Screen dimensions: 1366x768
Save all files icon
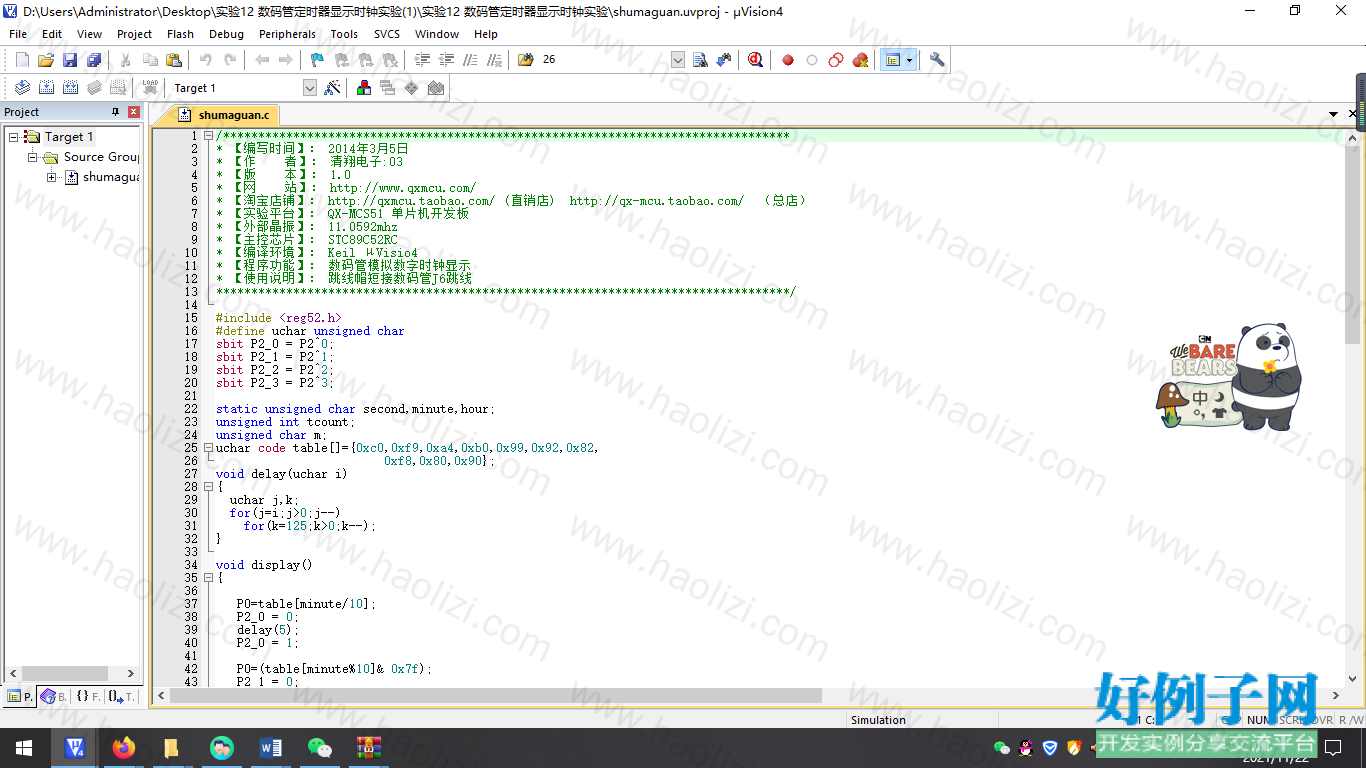point(94,60)
